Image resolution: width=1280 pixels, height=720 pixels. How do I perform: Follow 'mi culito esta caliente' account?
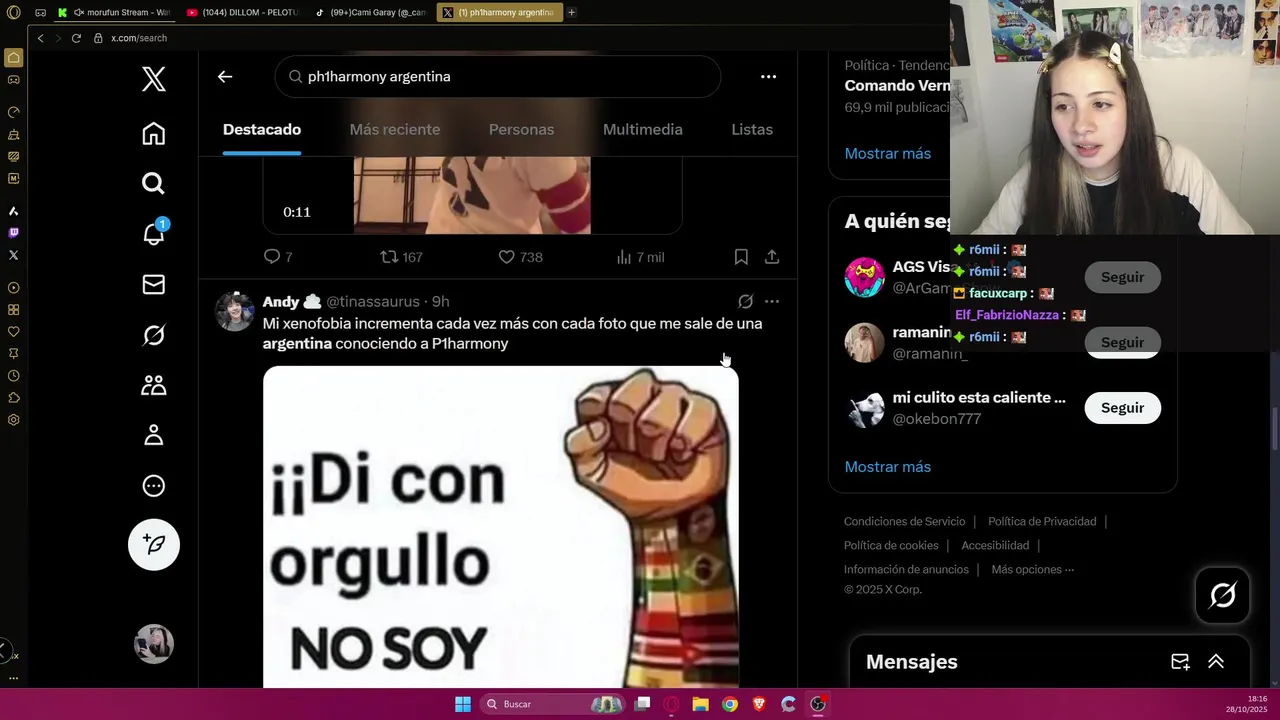point(1122,408)
